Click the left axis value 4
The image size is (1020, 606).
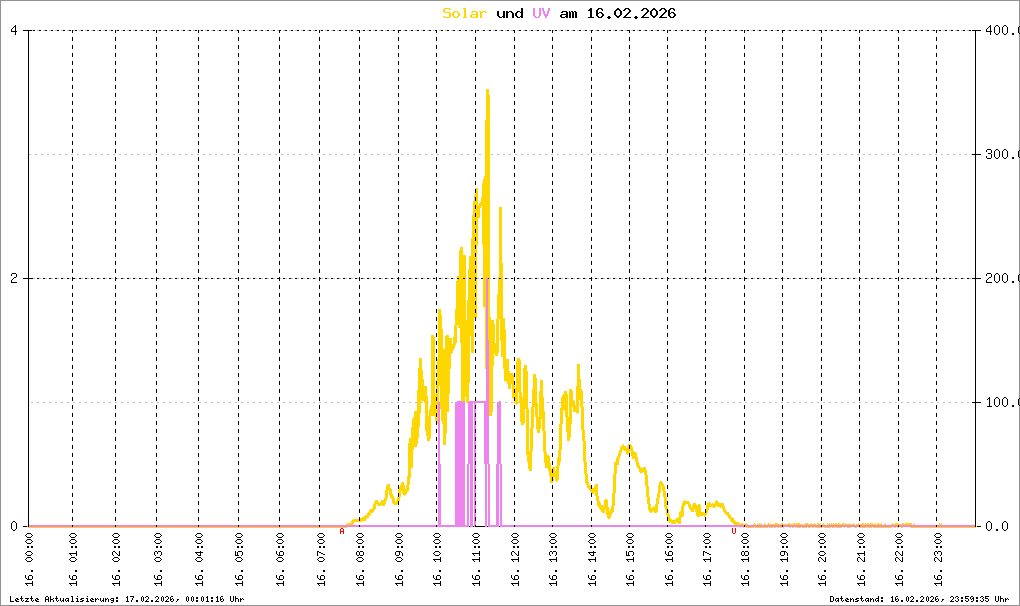(14, 30)
